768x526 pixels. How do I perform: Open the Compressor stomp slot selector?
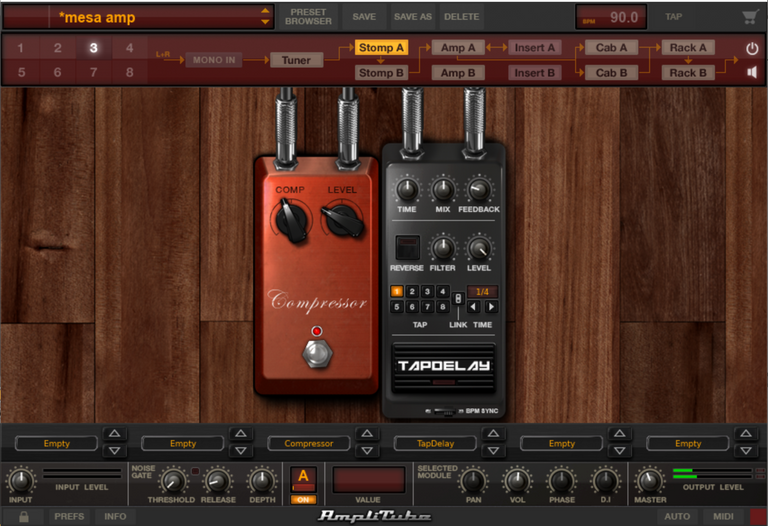[309, 443]
